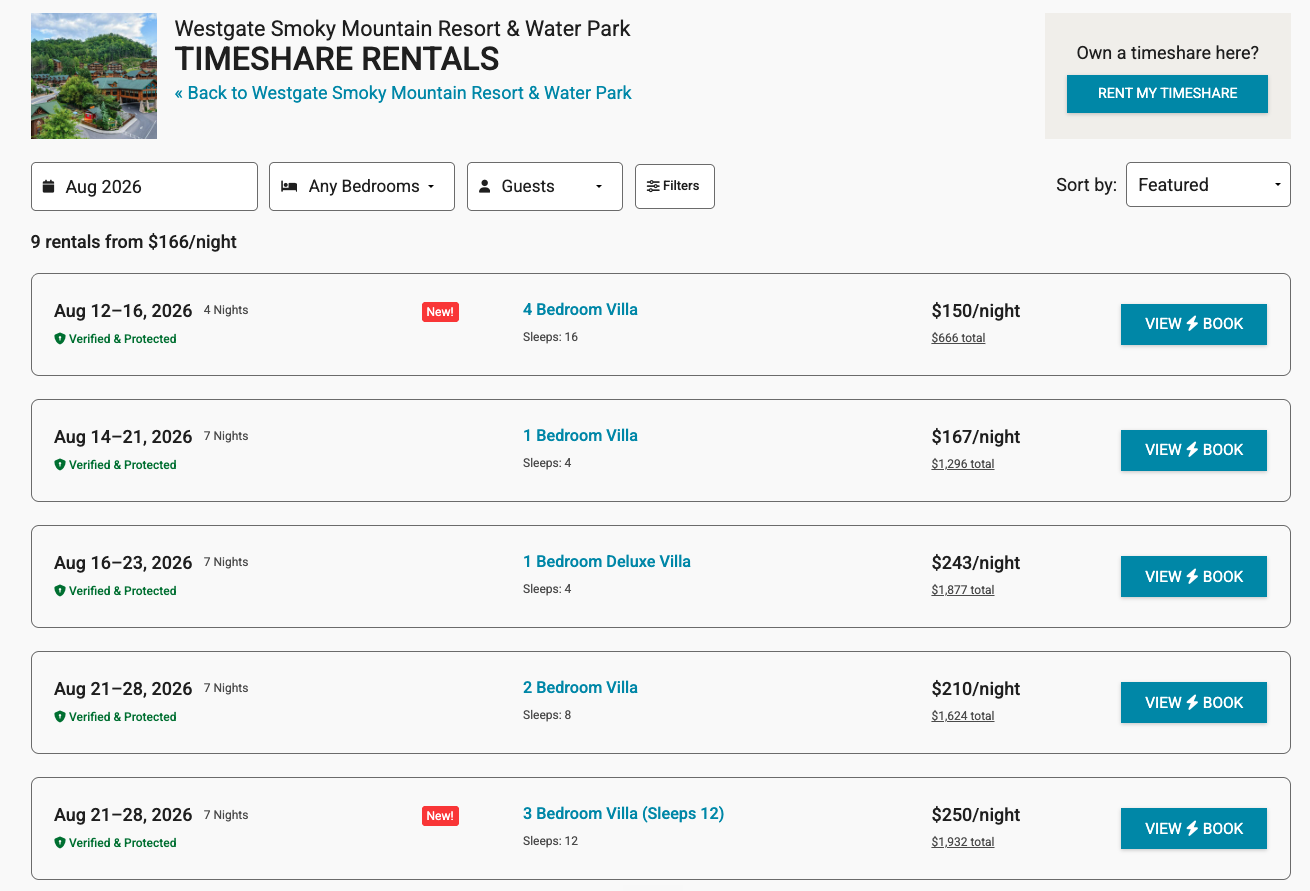Image resolution: width=1310 pixels, height=891 pixels.
Task: Click the Rent My Timeshare button
Action: coord(1167,94)
